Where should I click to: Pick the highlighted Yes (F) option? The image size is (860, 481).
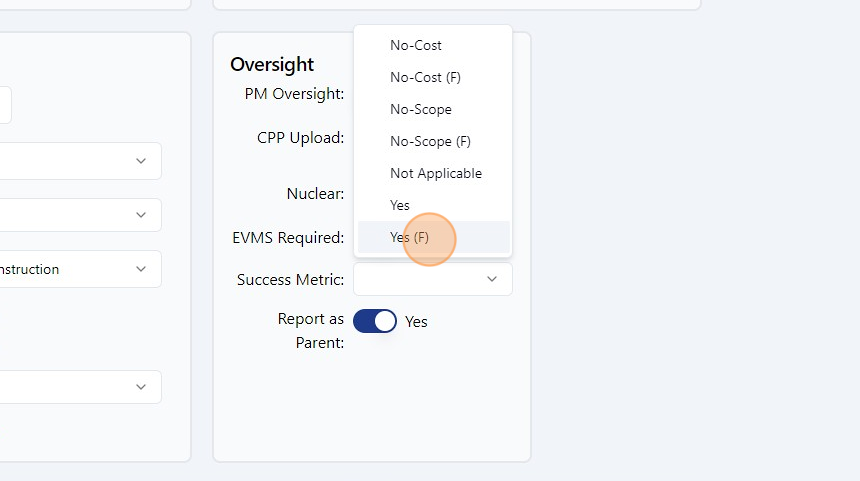point(410,237)
